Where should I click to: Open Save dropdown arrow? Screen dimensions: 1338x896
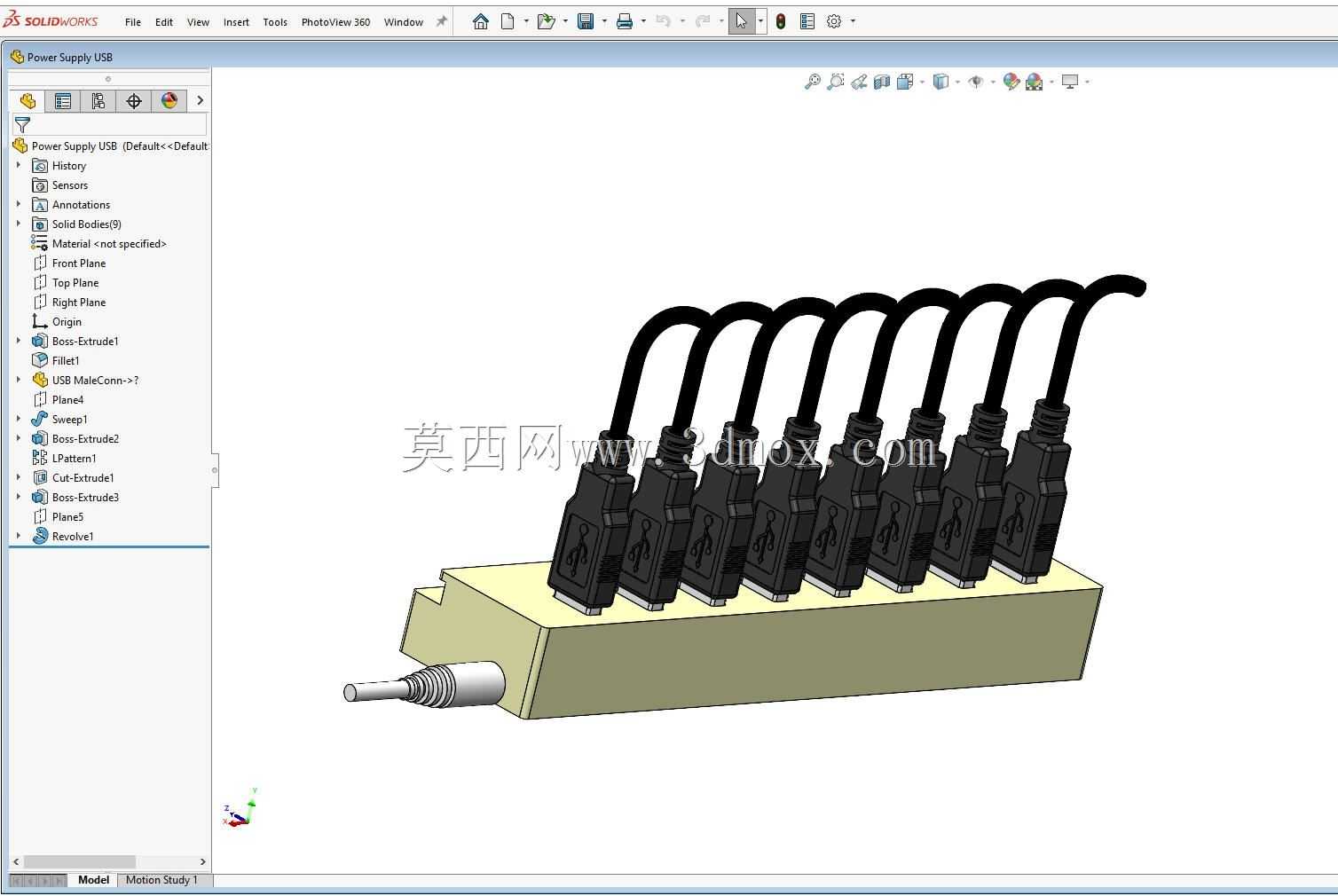604,21
